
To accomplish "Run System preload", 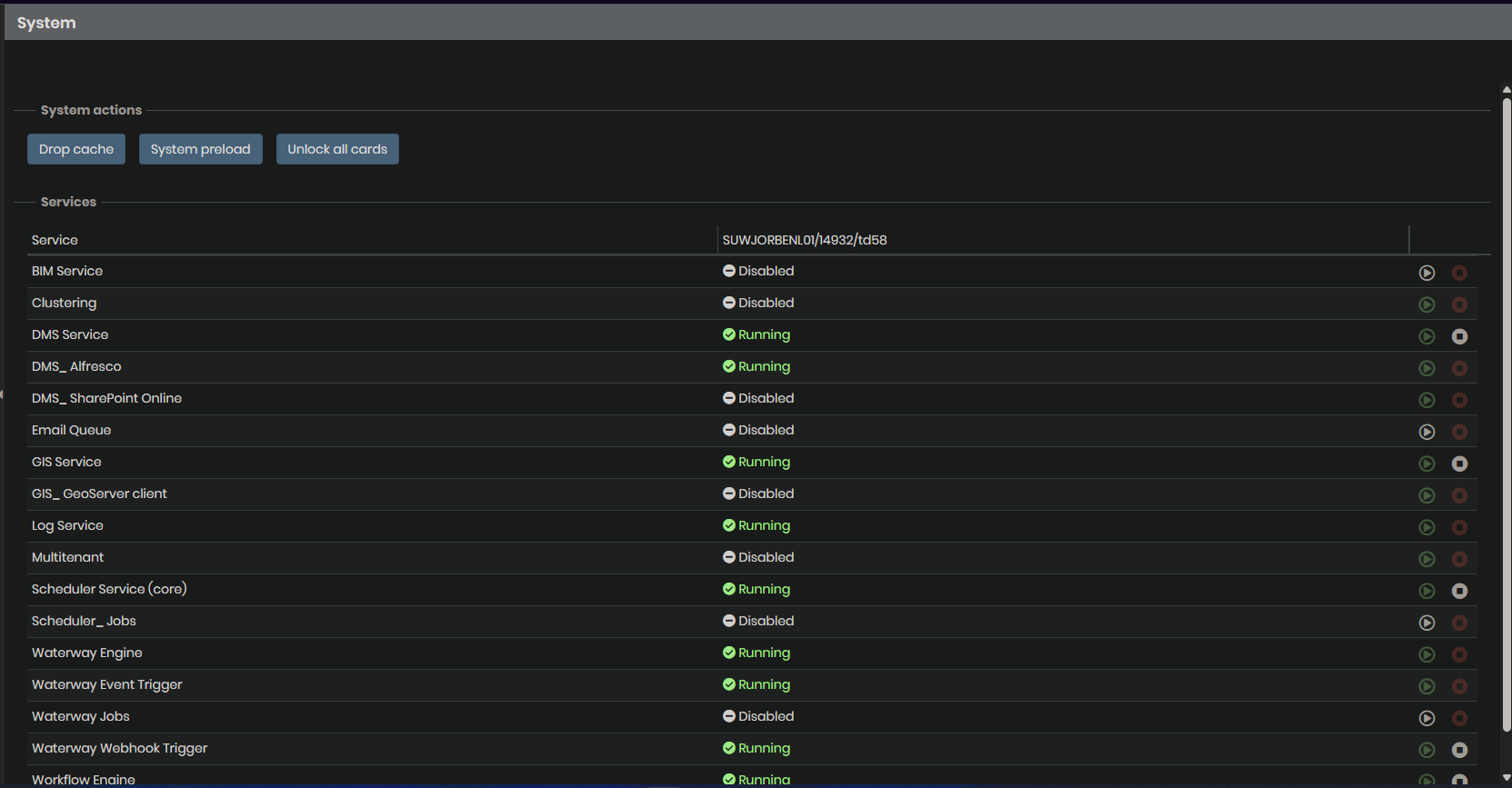I will (200, 149).
